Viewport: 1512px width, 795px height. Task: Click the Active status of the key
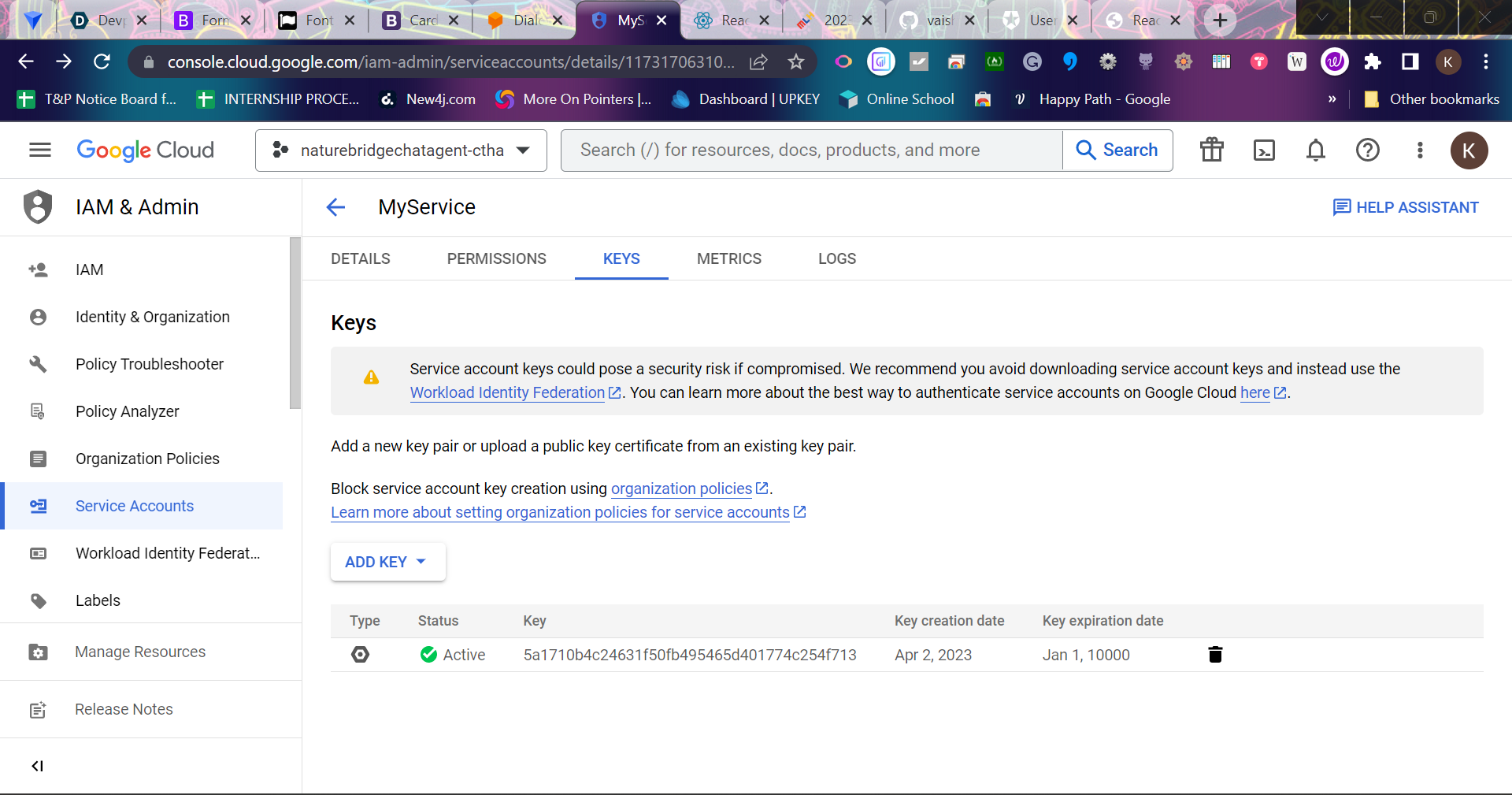click(452, 655)
